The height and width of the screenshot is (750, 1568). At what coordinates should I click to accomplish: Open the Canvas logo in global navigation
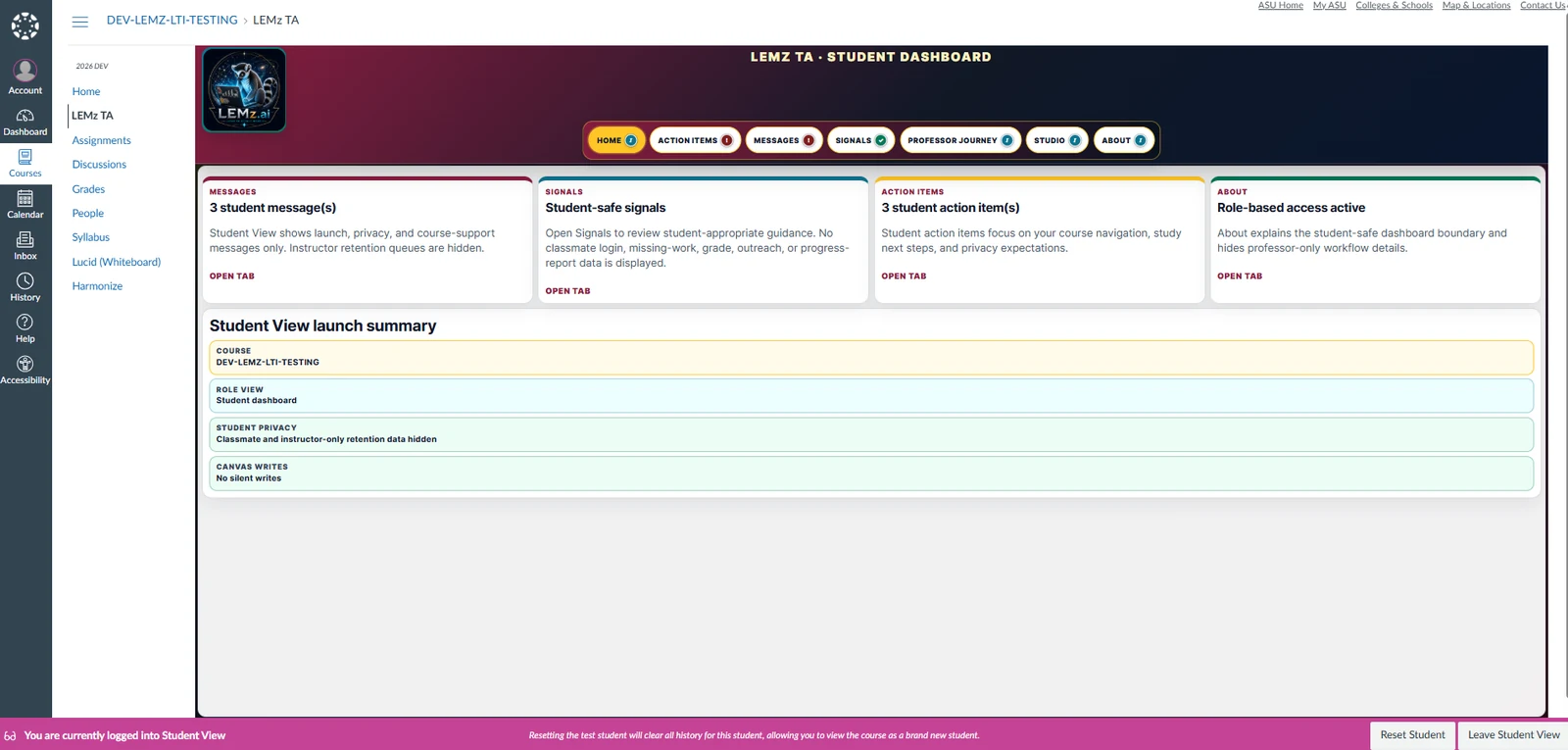[25, 25]
